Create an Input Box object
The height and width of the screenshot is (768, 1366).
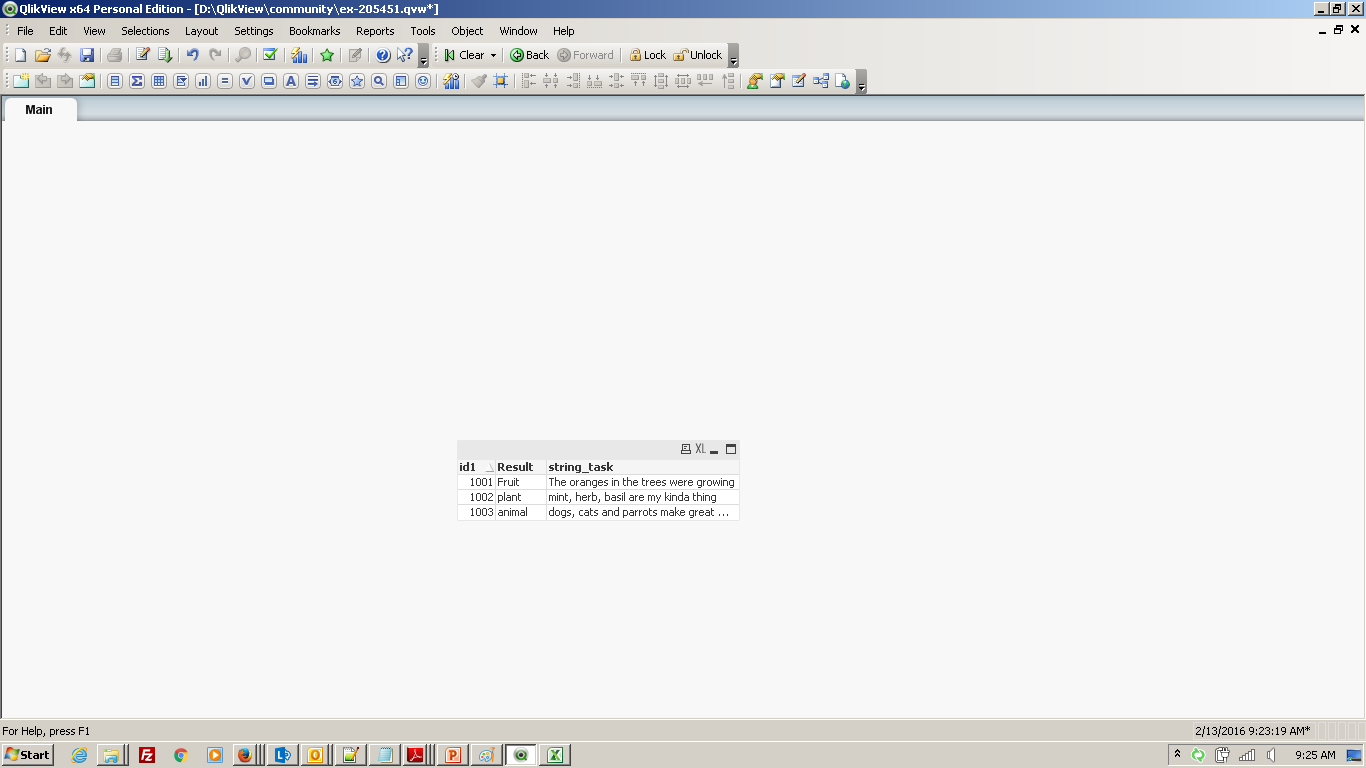(225, 81)
